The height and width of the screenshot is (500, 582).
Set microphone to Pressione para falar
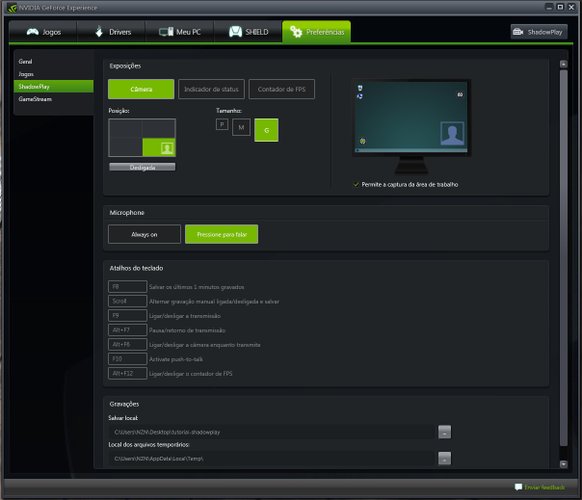tap(222, 234)
